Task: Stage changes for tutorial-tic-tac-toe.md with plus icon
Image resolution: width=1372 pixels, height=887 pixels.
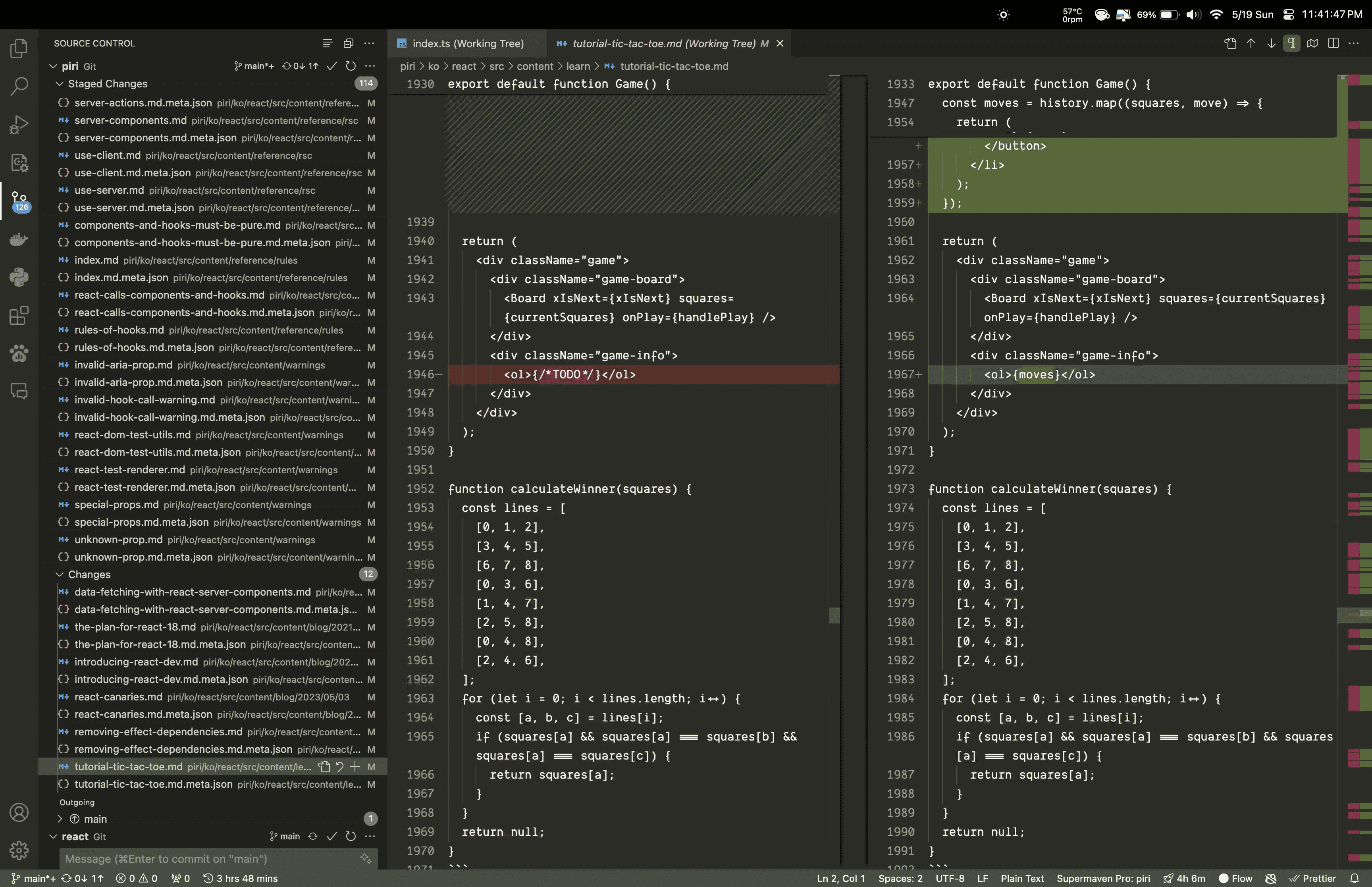Action: [355, 767]
